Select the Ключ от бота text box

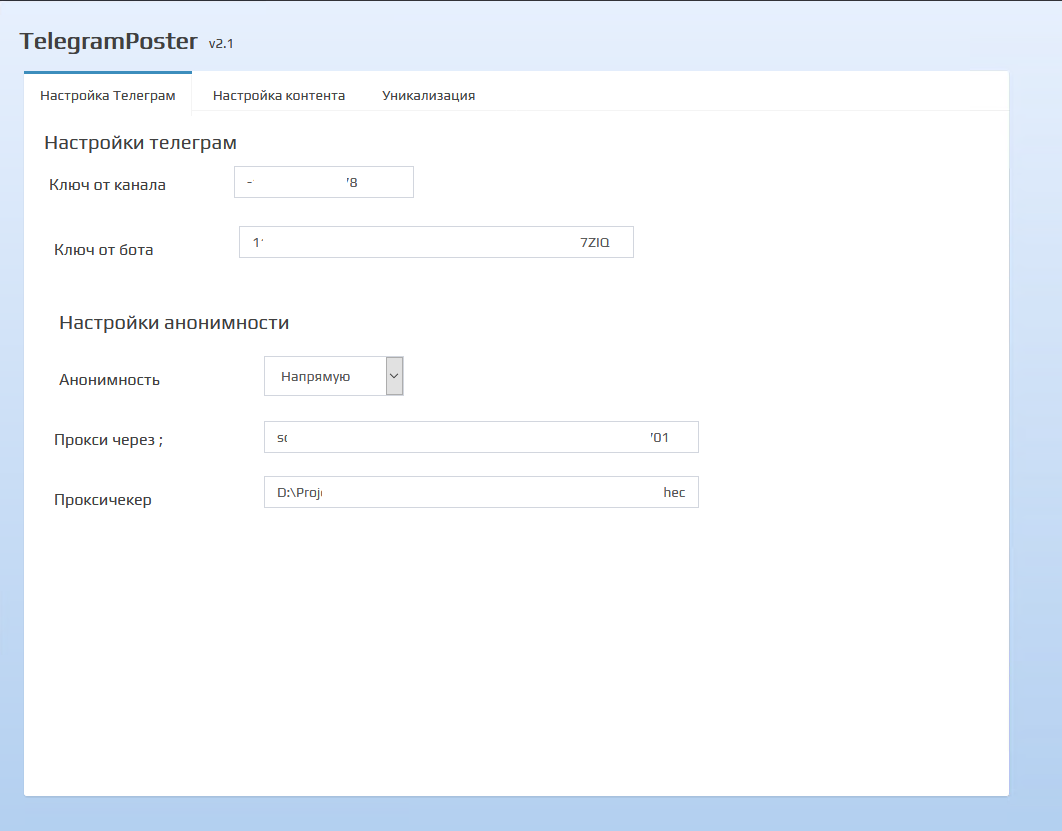436,242
